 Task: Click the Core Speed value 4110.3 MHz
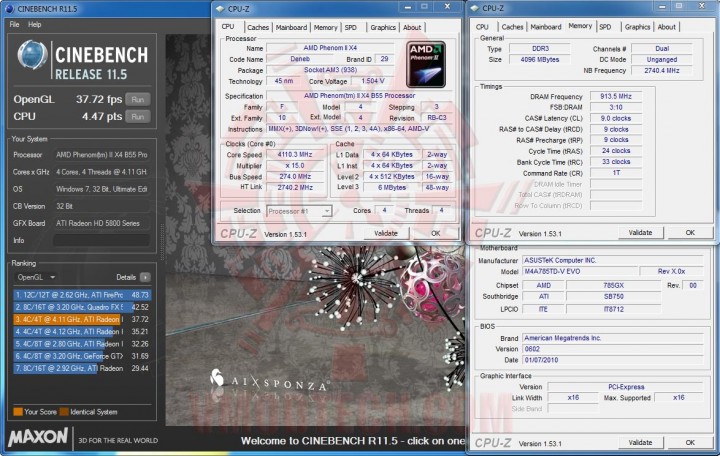tap(295, 154)
